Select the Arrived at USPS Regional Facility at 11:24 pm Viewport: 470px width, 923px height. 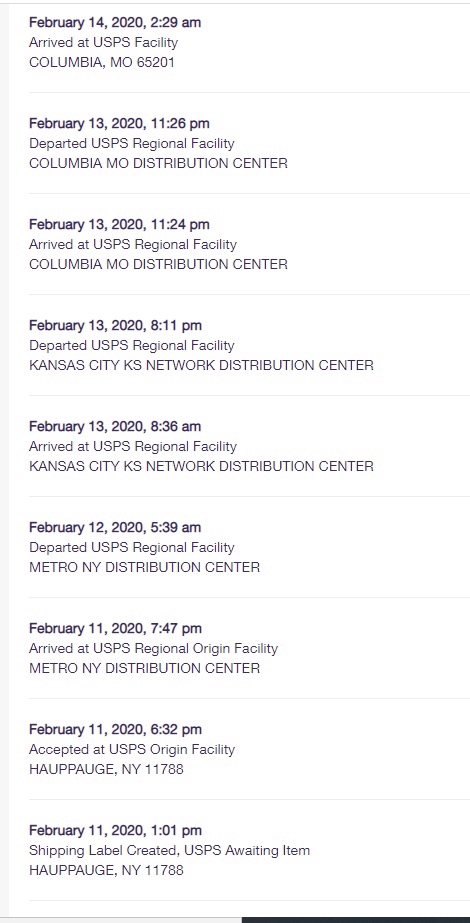[133, 244]
